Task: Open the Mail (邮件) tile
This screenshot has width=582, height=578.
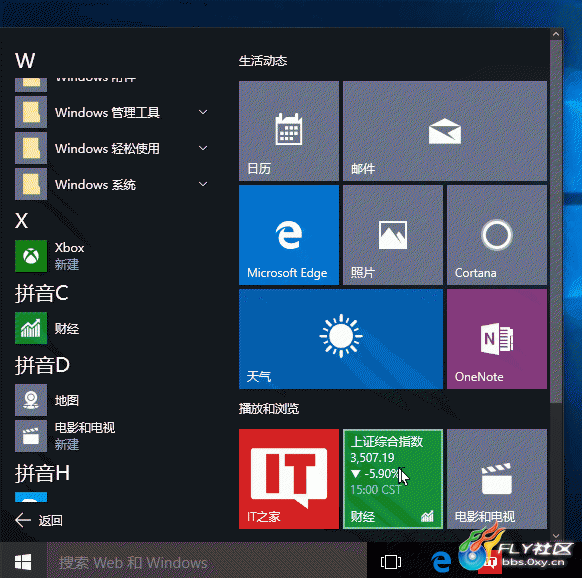Action: click(x=445, y=131)
